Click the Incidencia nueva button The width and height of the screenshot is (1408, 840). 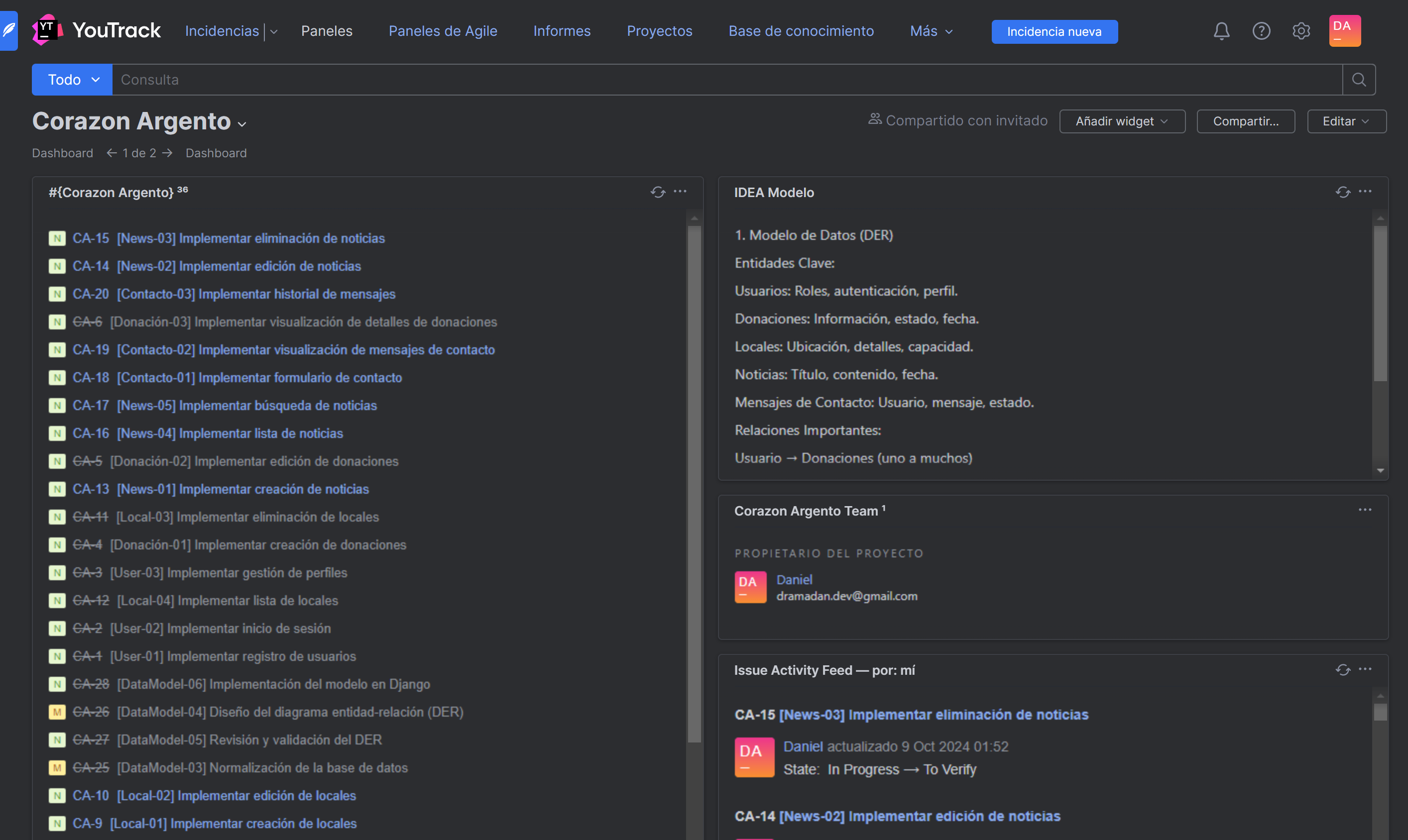tap(1054, 32)
